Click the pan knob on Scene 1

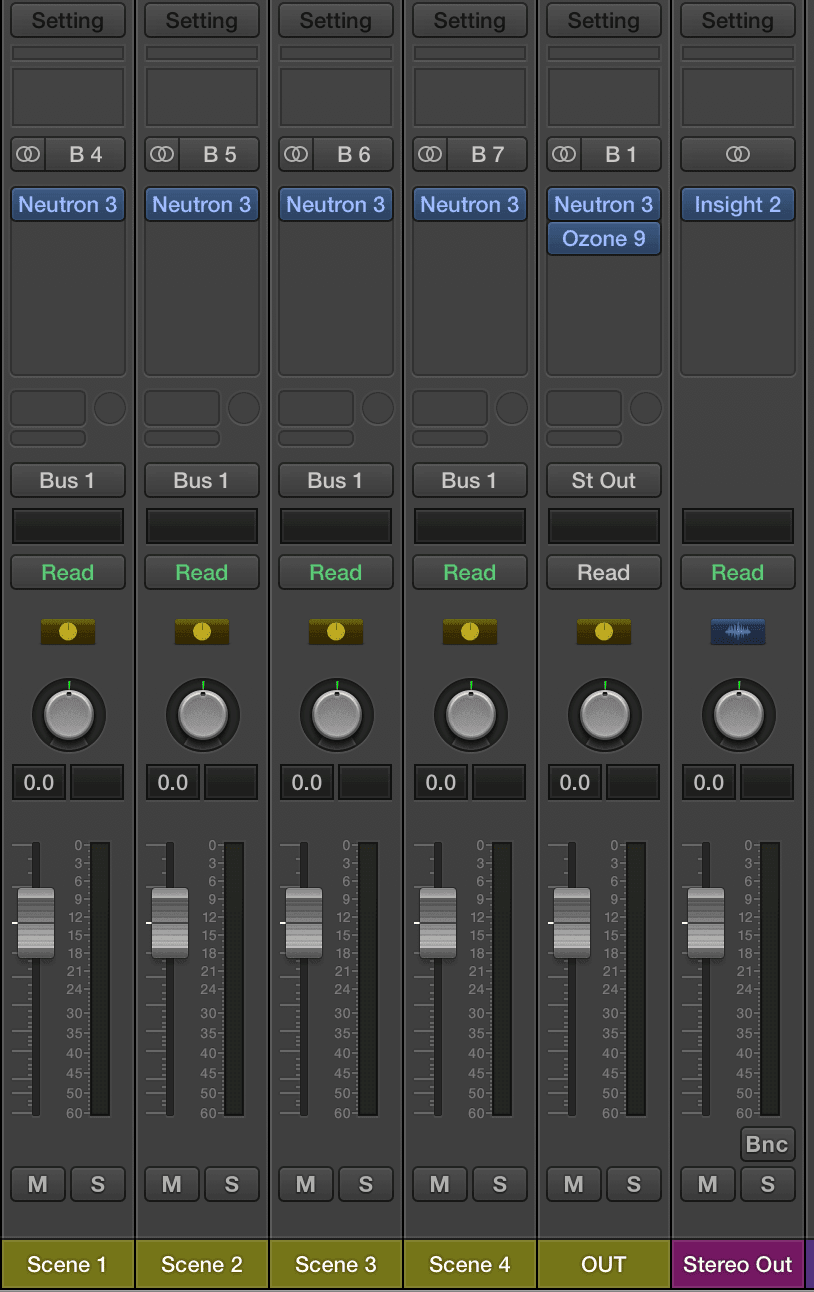[68, 714]
